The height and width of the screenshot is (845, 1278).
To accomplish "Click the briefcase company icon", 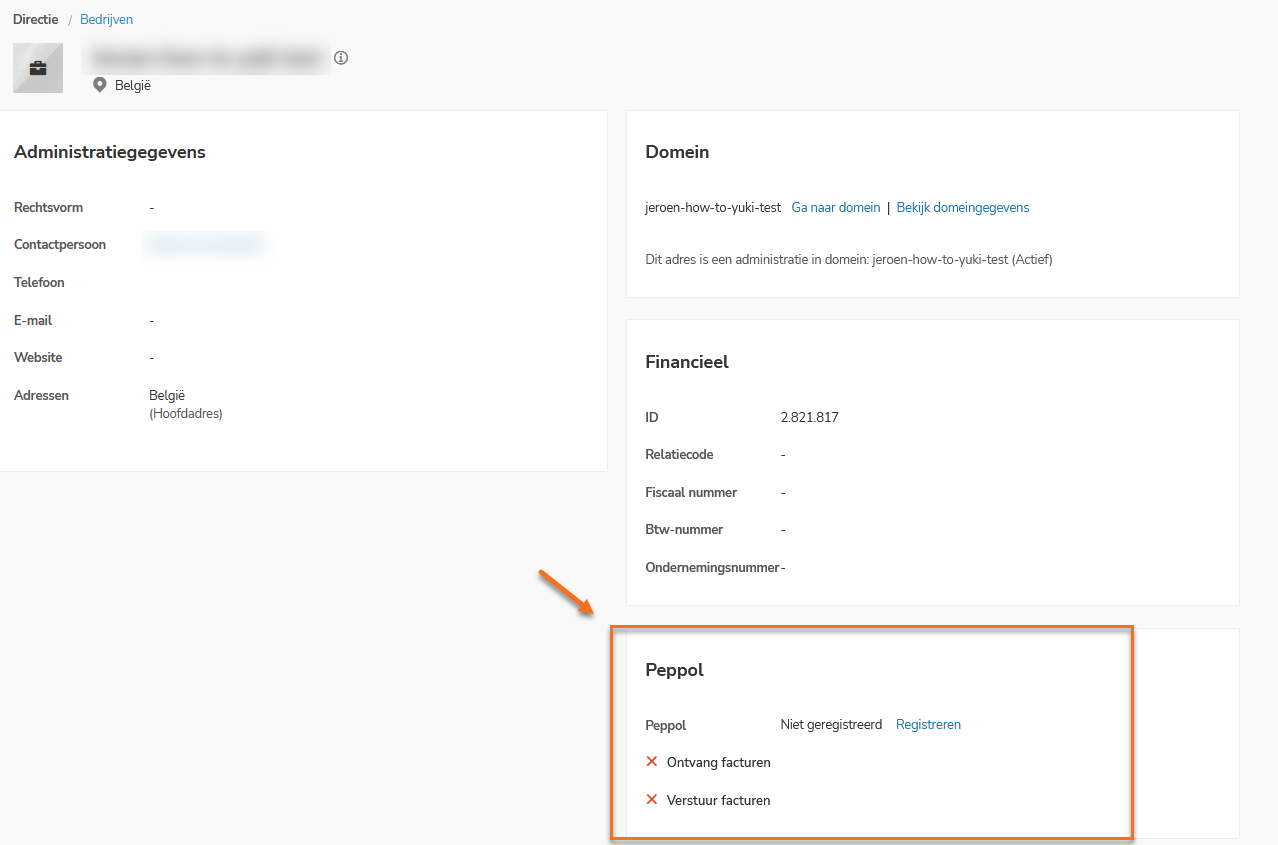I will (x=38, y=68).
